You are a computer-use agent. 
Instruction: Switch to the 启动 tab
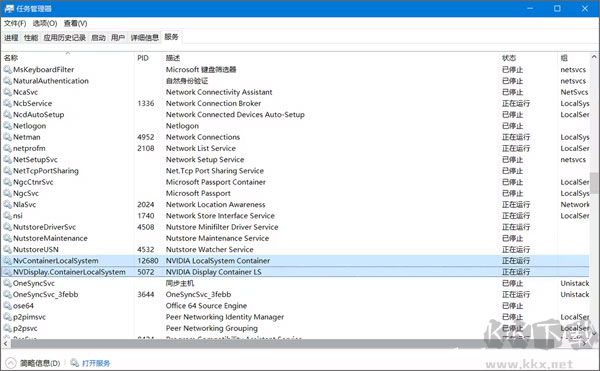pos(98,37)
